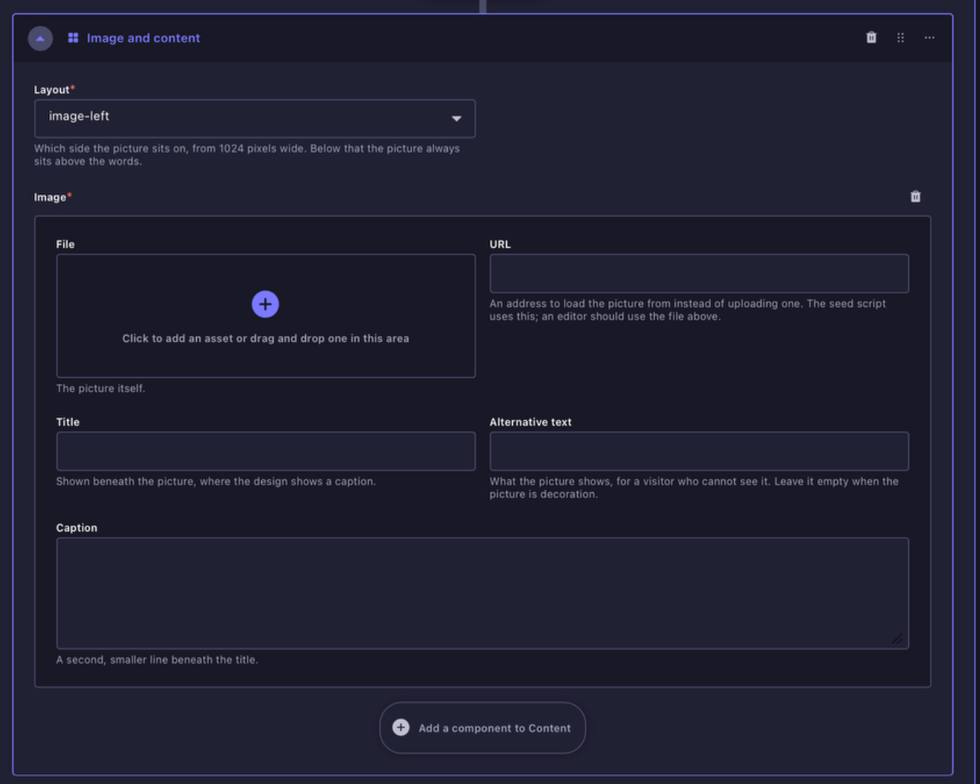Open the component's more actions menu
The width and height of the screenshot is (980, 784).
(929, 38)
